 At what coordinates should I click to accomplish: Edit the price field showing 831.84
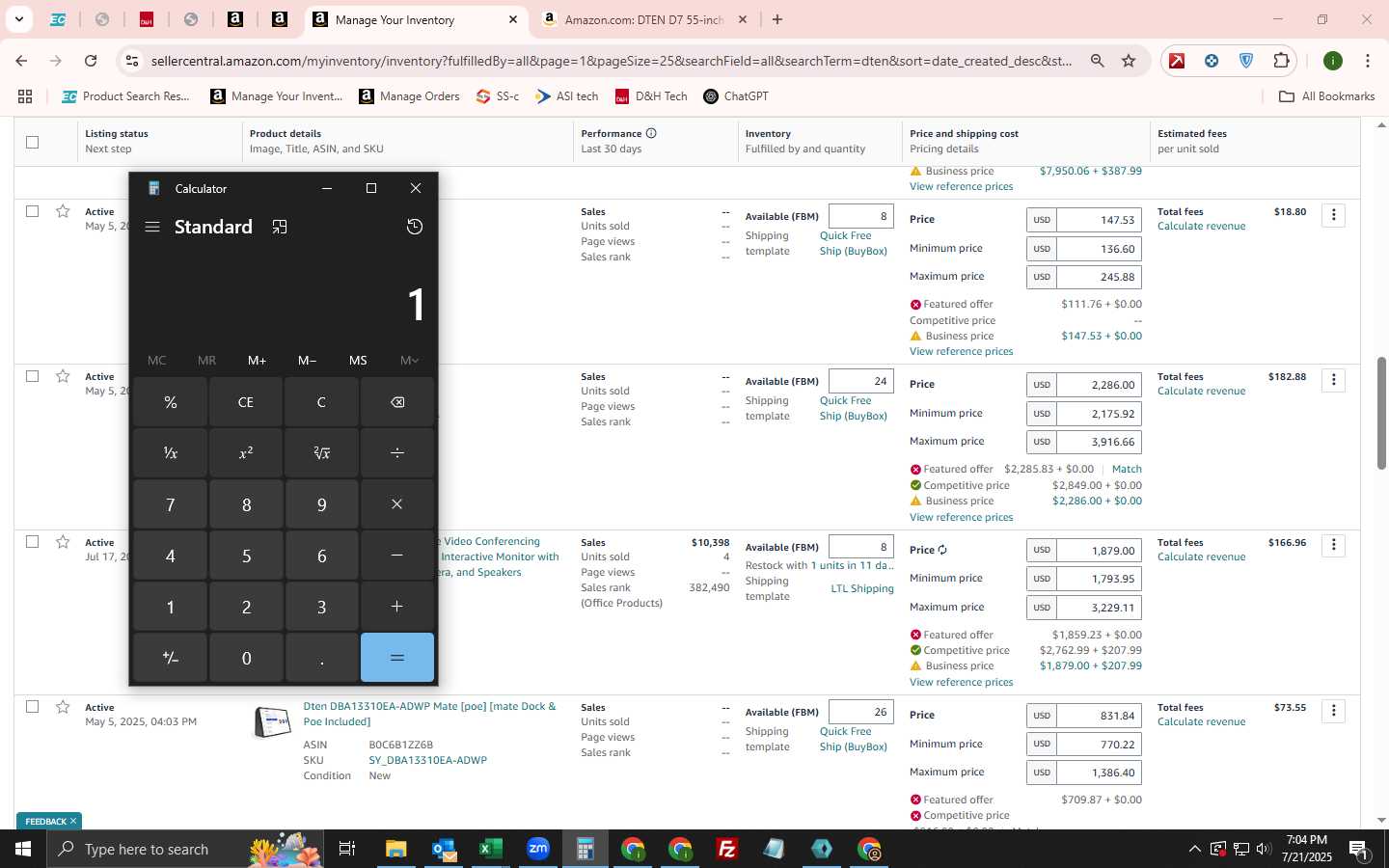point(1100,716)
